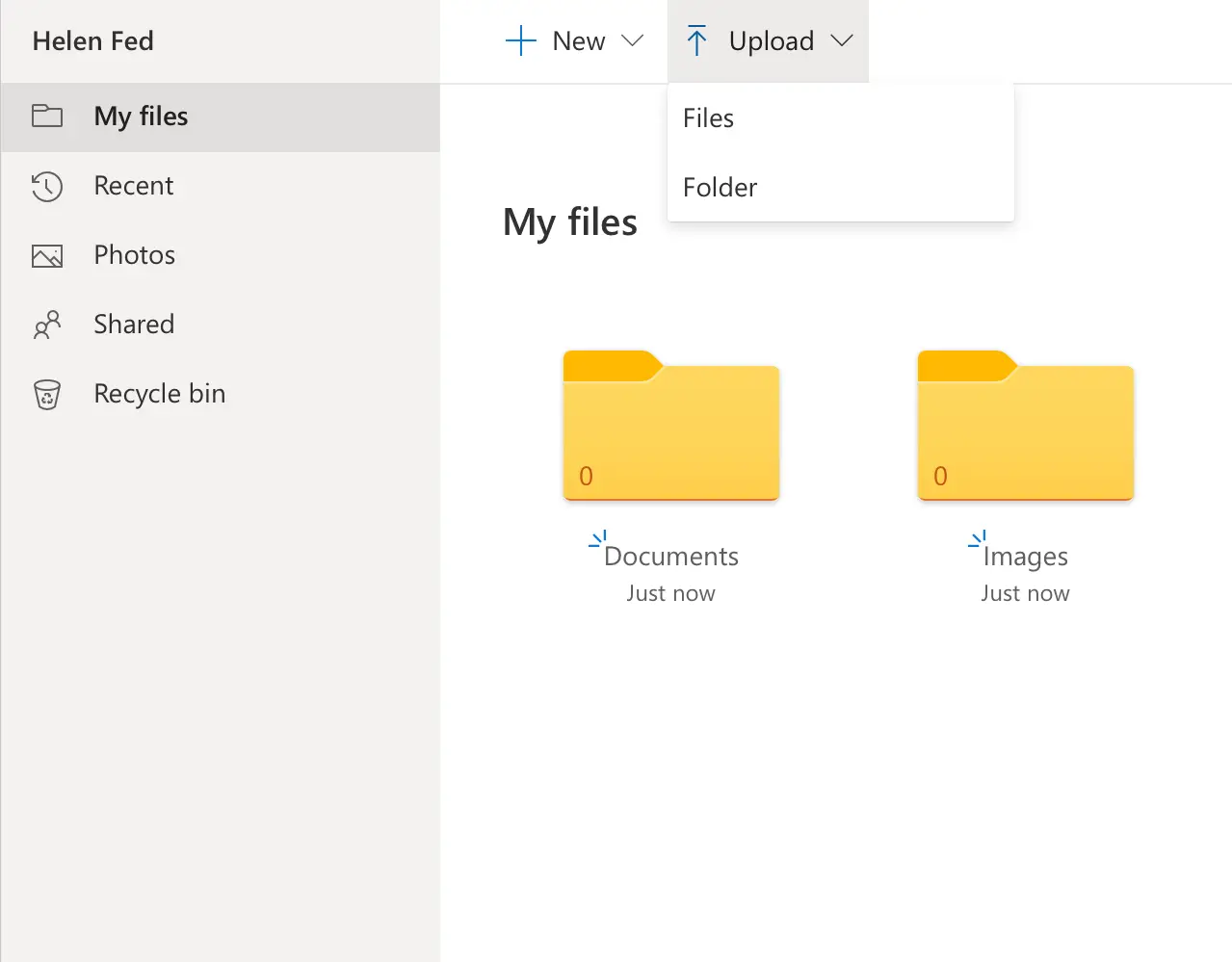The height and width of the screenshot is (962, 1232).
Task: Click the My files page heading
Action: pyautogui.click(x=569, y=221)
